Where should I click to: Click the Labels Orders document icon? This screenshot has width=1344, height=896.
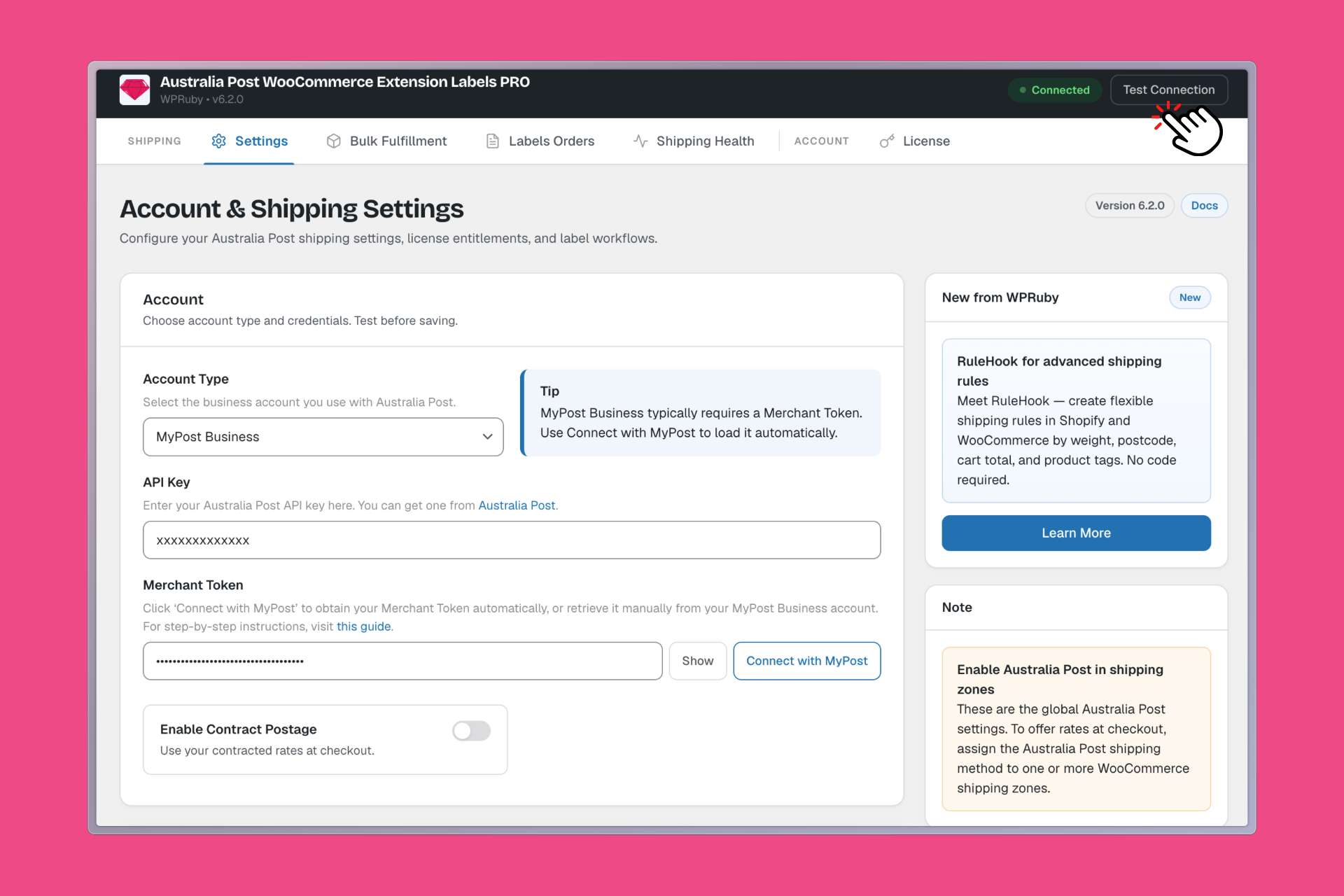point(493,141)
